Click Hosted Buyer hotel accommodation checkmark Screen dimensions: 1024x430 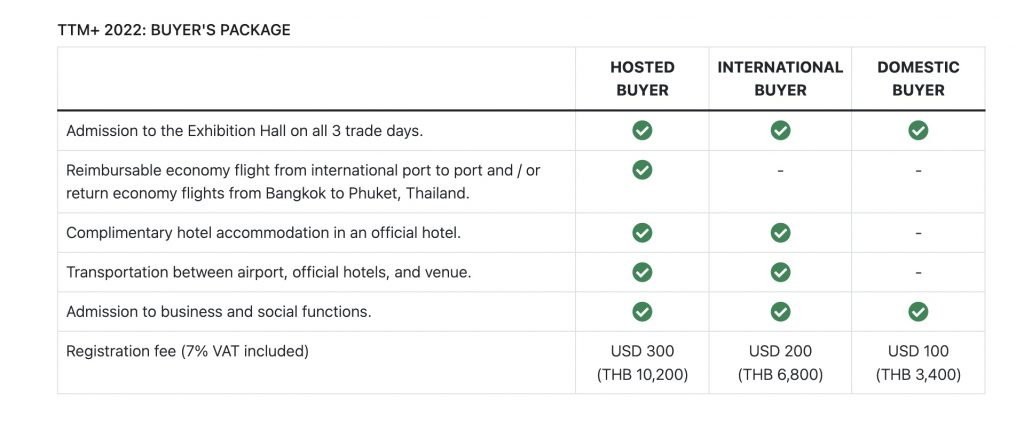click(x=642, y=233)
